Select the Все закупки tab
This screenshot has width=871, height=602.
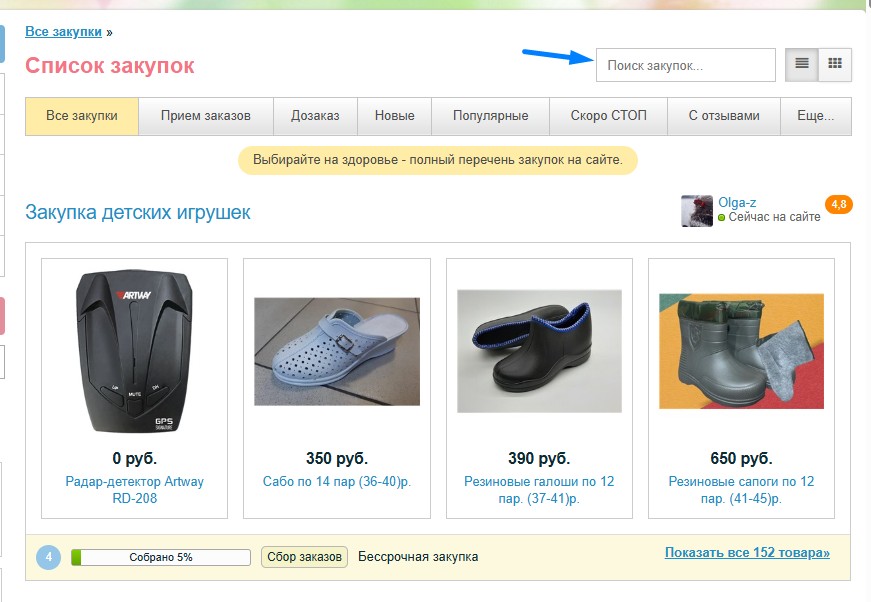click(82, 116)
